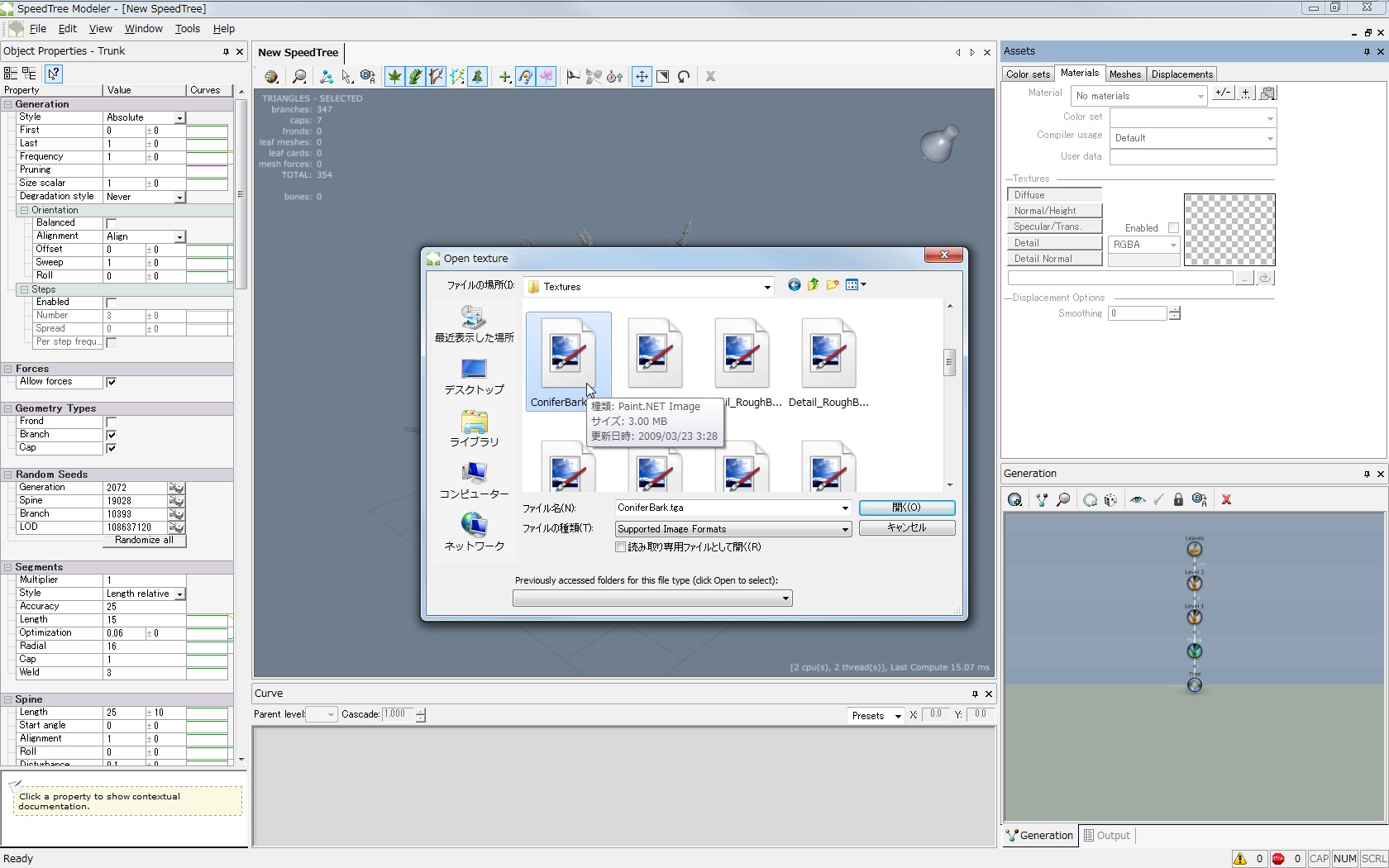This screenshot has height=868, width=1389.
Task: Check the read-only open checkbox in dialog
Action: pyautogui.click(x=621, y=547)
